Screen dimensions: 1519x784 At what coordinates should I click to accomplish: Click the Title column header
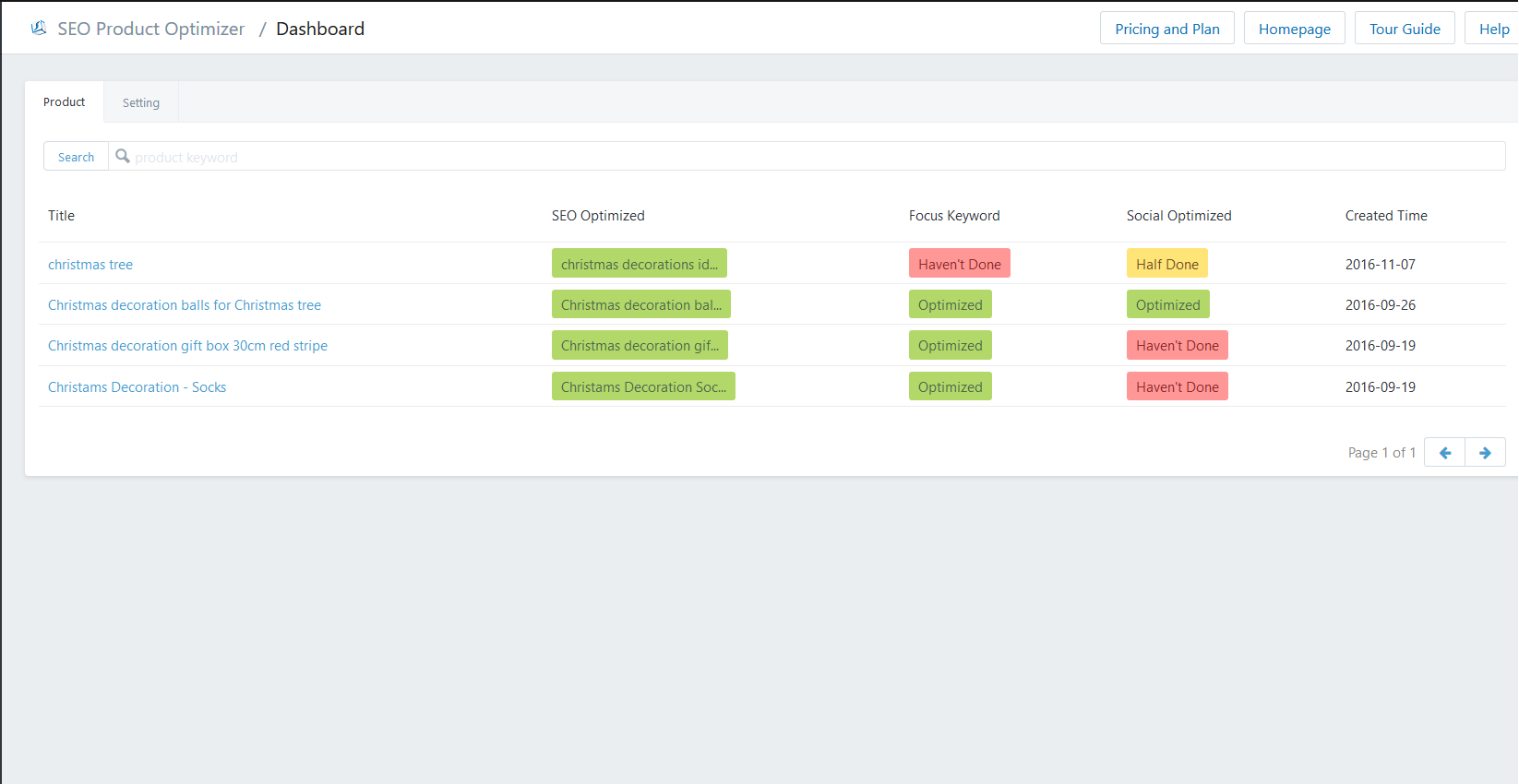[x=61, y=216]
